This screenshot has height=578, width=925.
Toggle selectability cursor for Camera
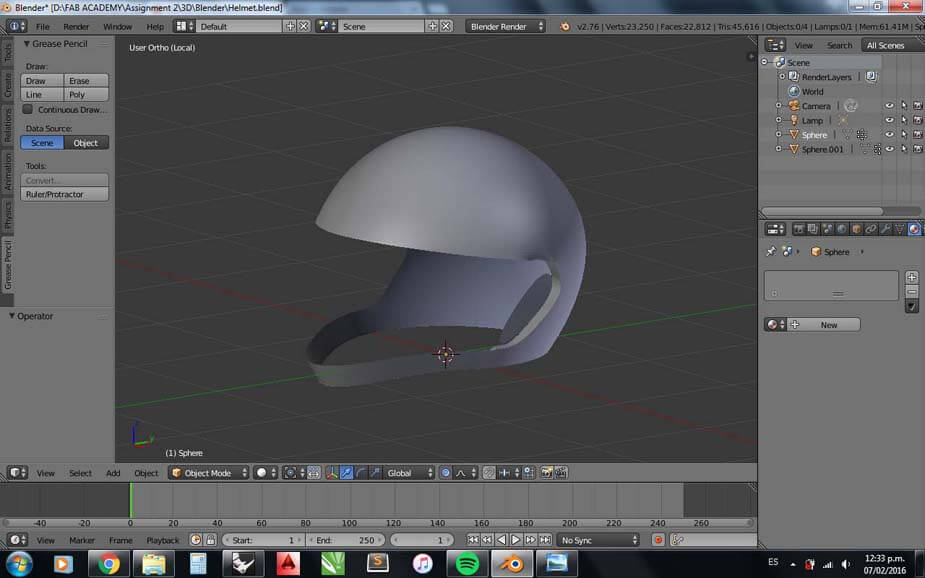pos(904,106)
